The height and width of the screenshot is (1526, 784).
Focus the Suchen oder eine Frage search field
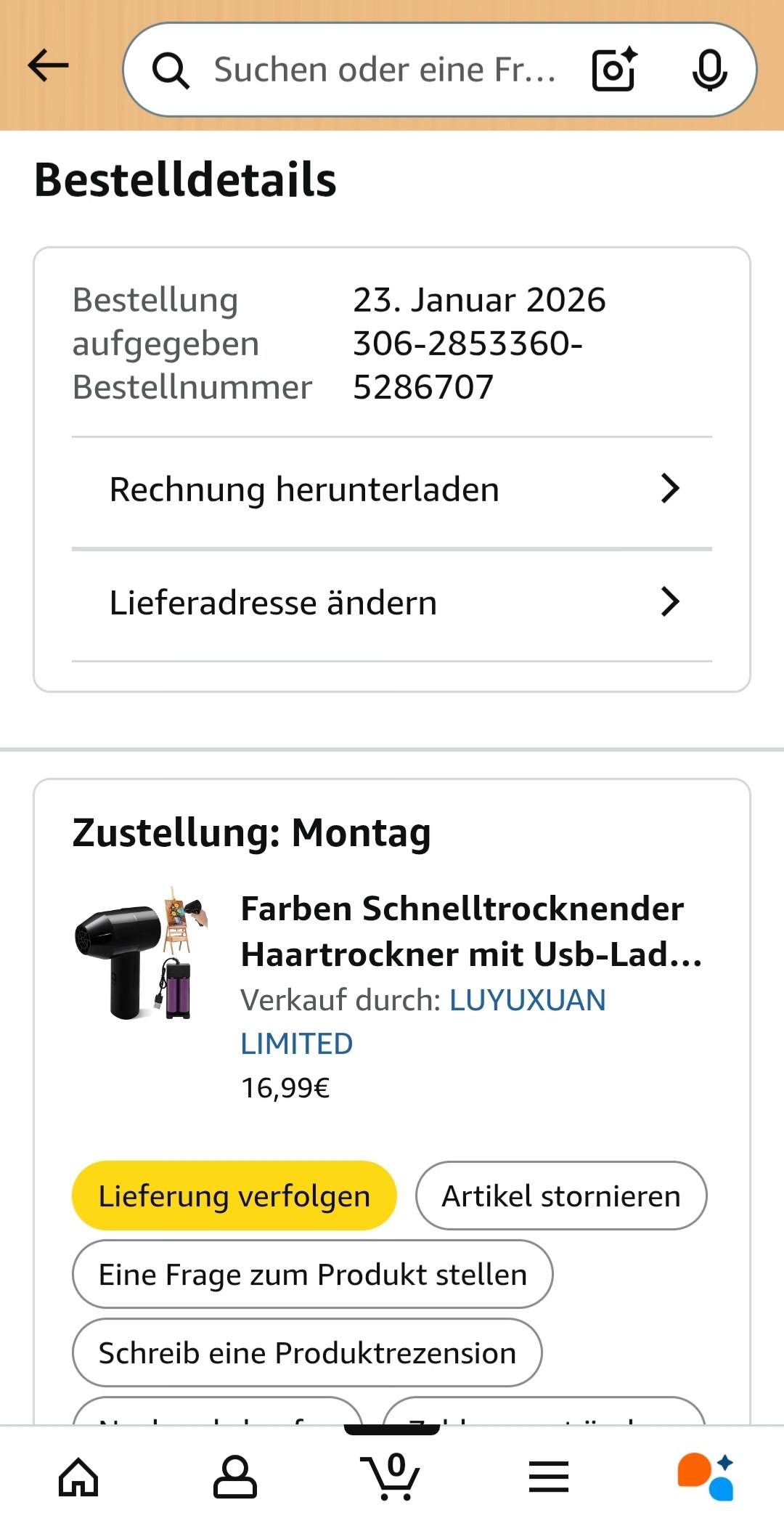(385, 70)
